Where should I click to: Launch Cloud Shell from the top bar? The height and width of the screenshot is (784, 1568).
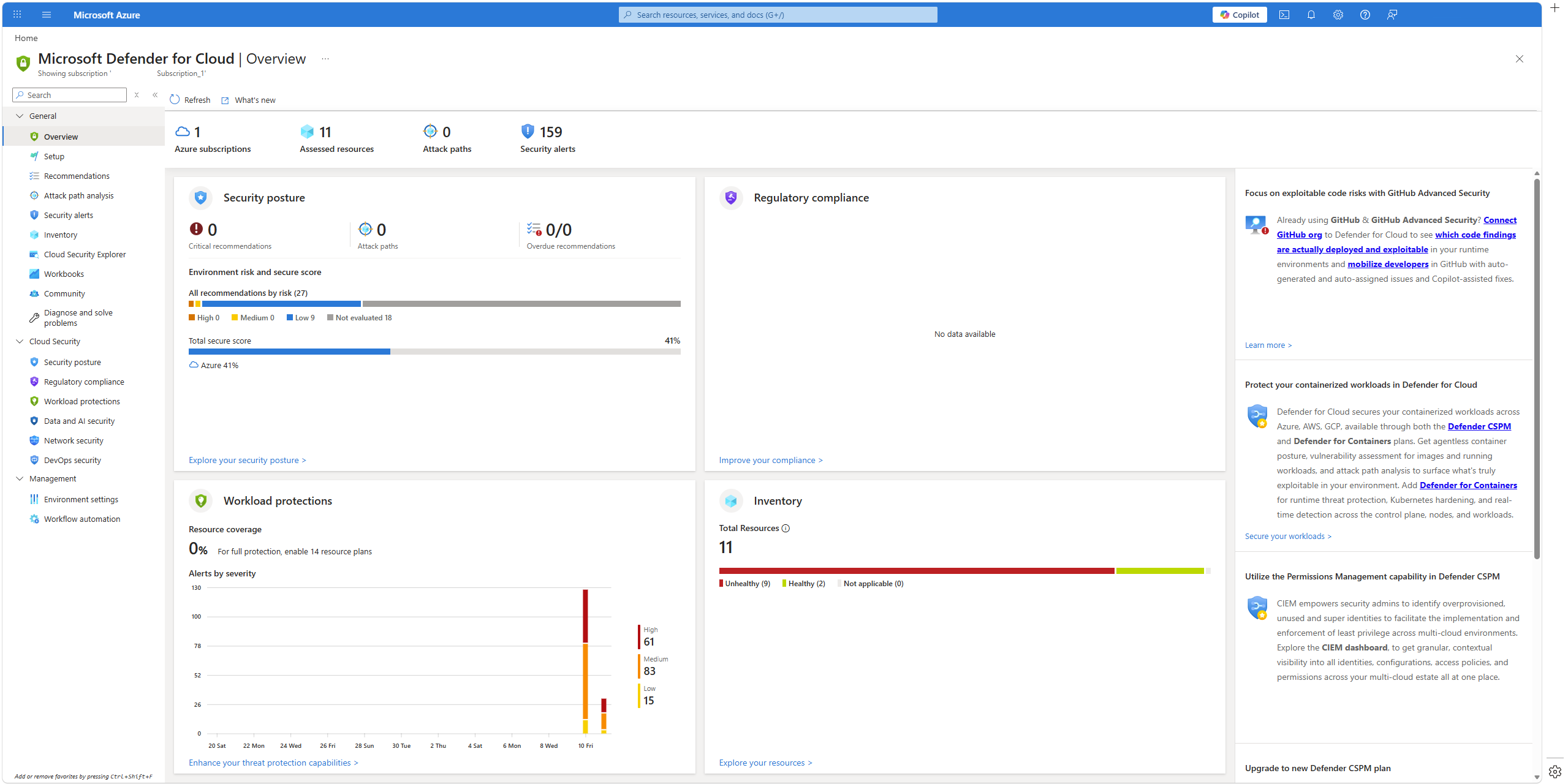coord(1284,15)
